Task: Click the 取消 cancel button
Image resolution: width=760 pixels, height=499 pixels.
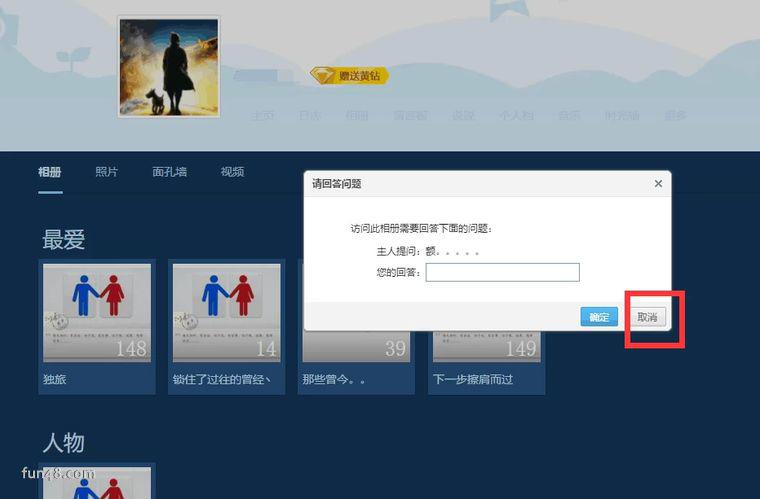Action: (x=647, y=317)
